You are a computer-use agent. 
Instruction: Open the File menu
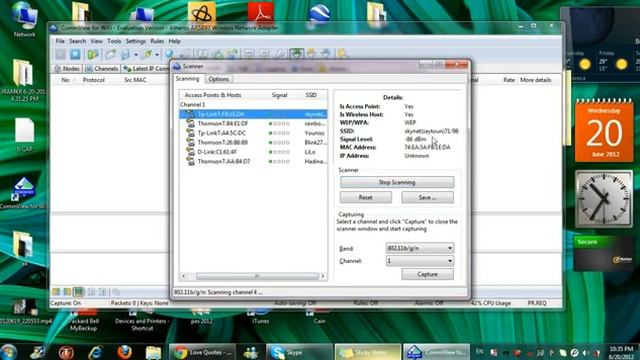(60, 41)
